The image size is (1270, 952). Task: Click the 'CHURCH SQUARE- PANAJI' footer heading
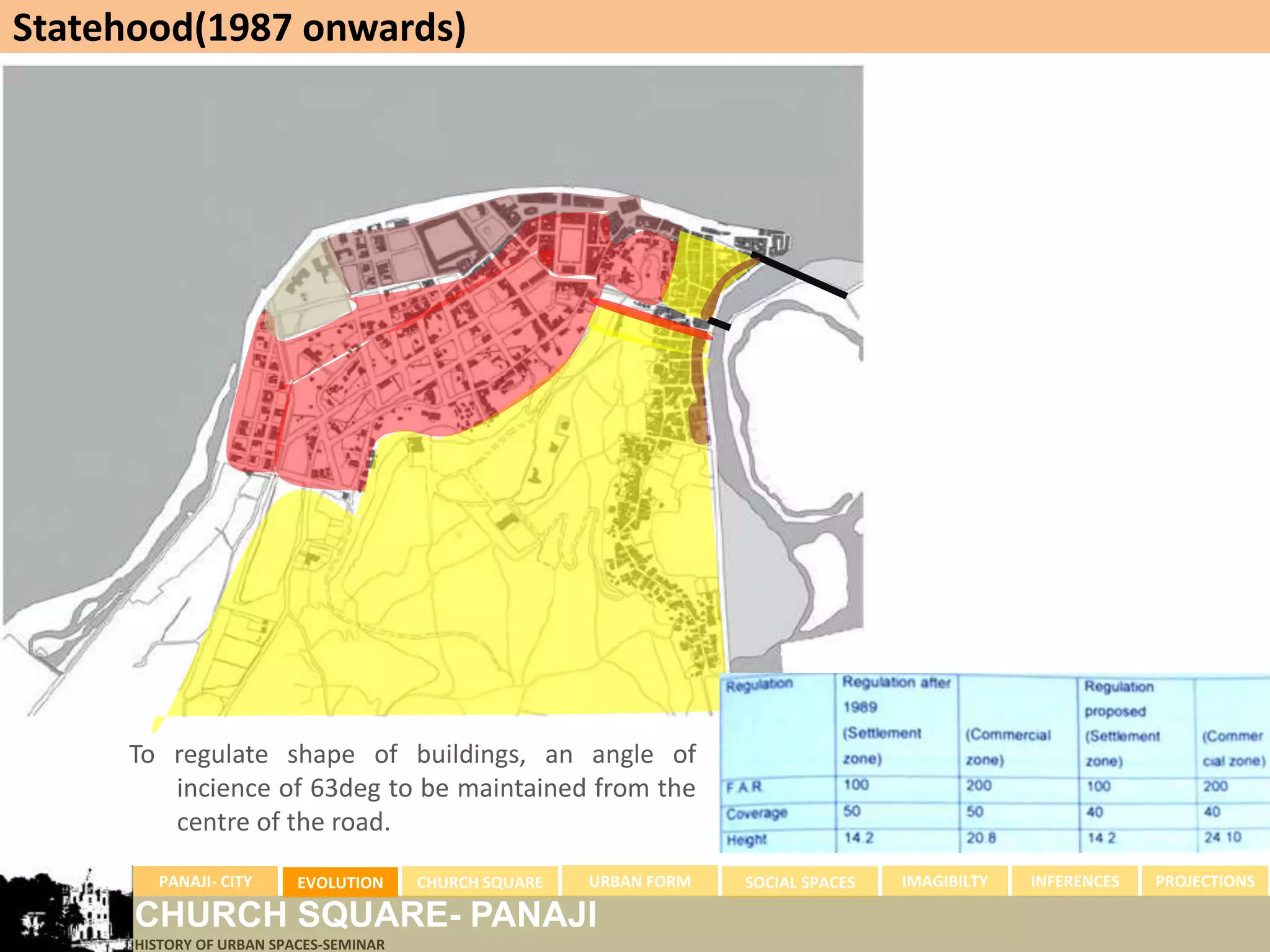point(366,914)
